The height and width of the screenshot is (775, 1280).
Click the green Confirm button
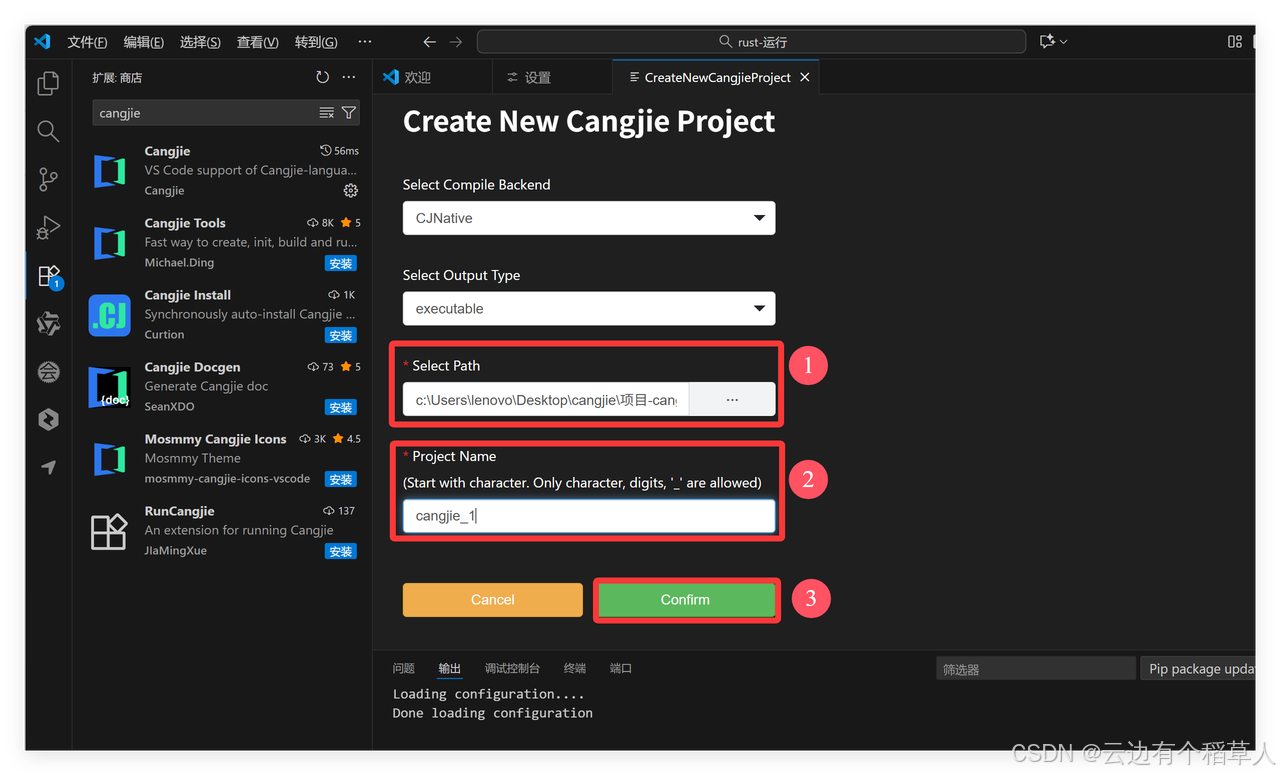tap(685, 600)
